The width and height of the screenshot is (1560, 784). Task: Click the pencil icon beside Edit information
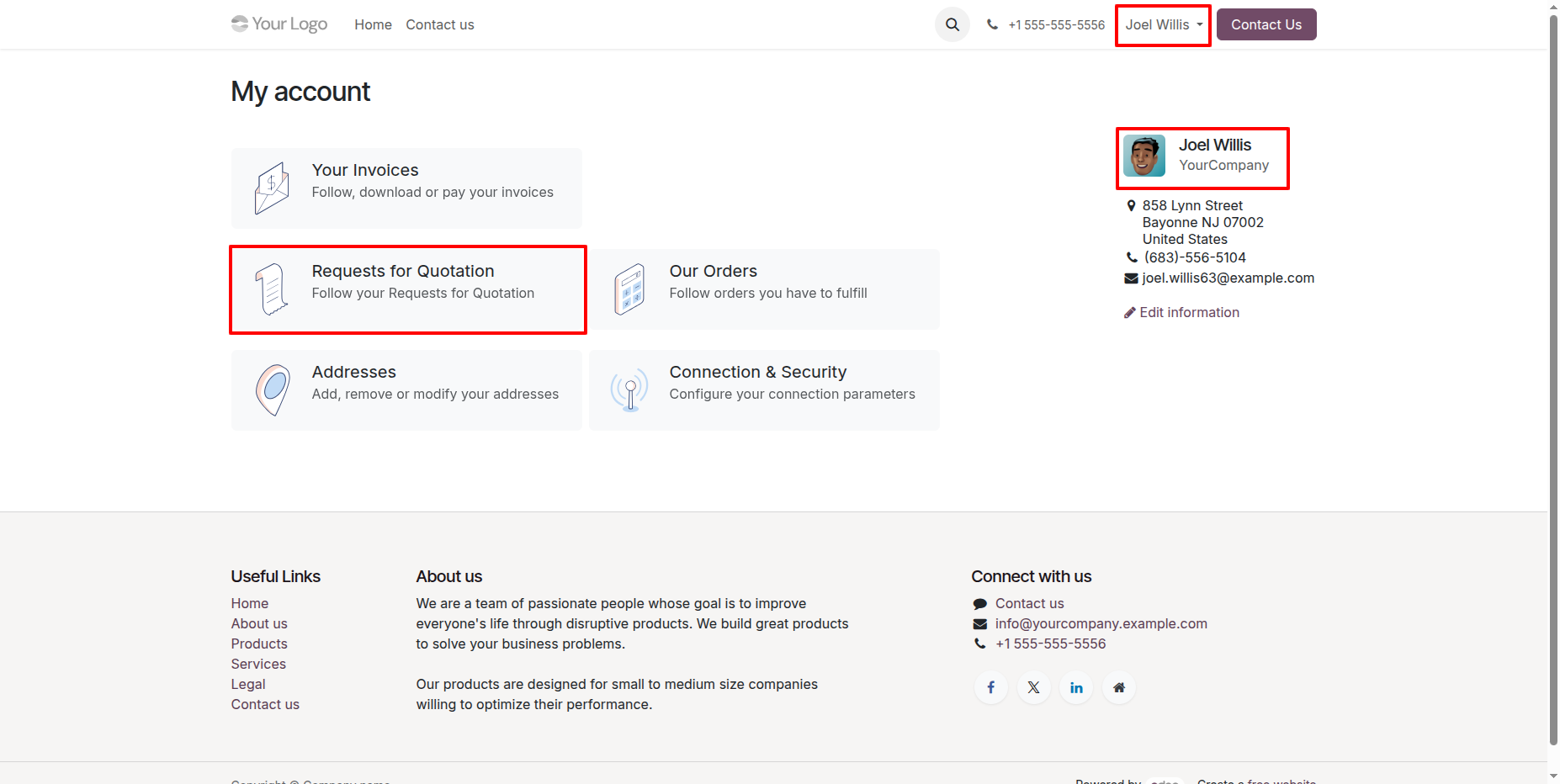pos(1130,313)
